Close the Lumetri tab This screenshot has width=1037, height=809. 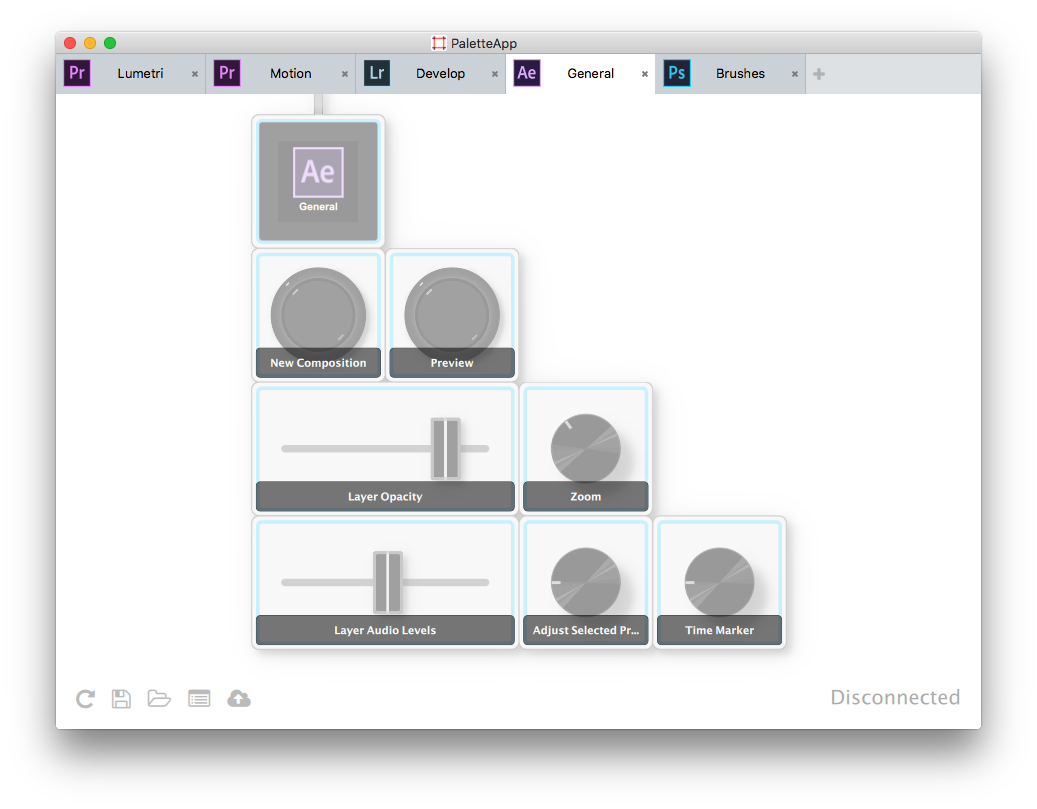click(194, 74)
